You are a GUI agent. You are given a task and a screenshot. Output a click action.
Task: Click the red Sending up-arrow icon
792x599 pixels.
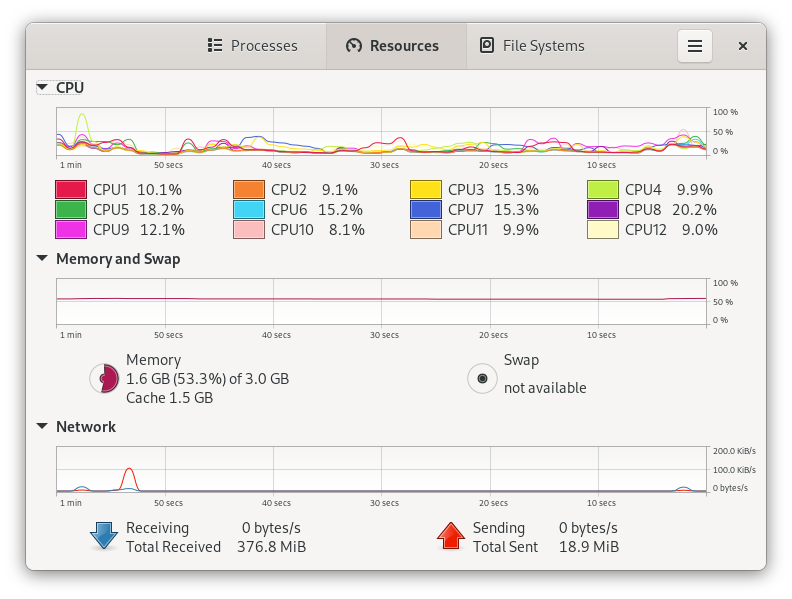tap(452, 537)
